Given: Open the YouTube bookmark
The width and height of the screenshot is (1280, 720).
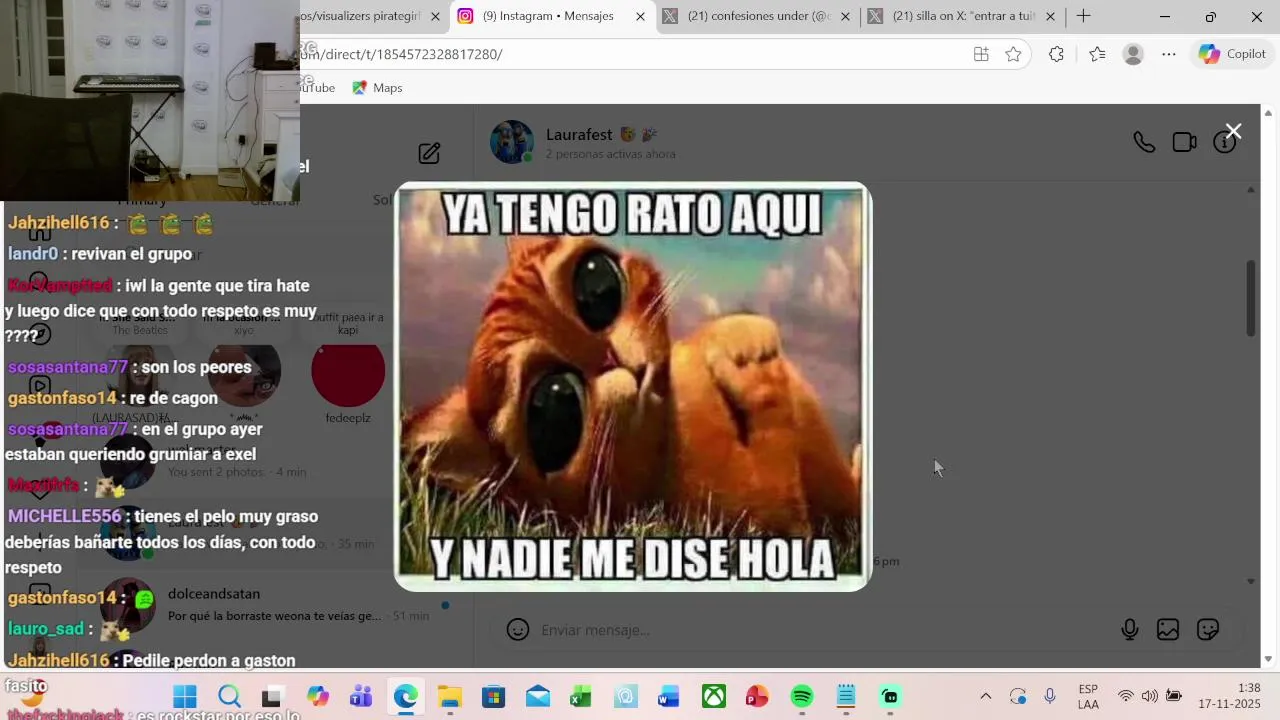Looking at the screenshot, I should click(318, 88).
